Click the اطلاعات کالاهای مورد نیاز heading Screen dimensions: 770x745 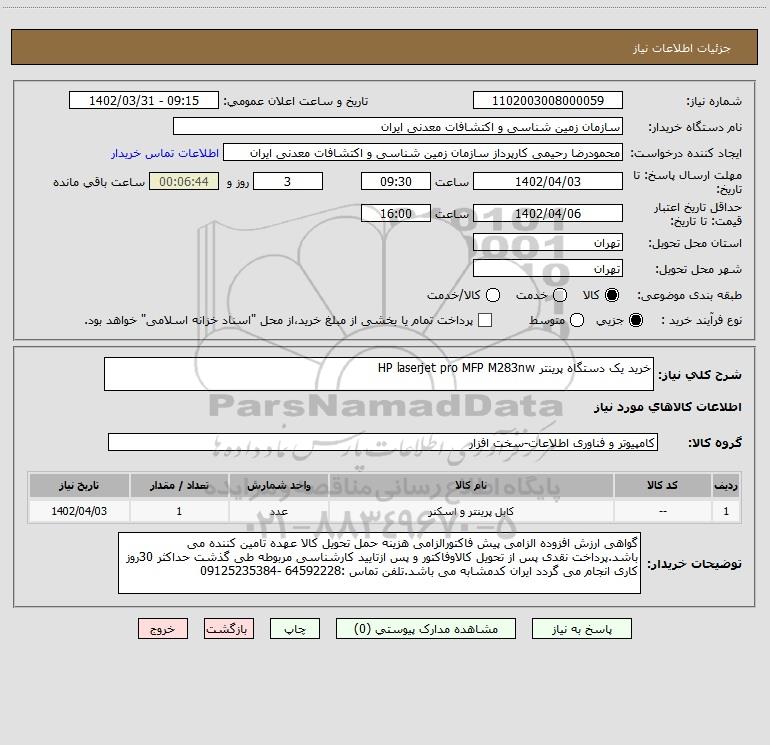tap(667, 407)
